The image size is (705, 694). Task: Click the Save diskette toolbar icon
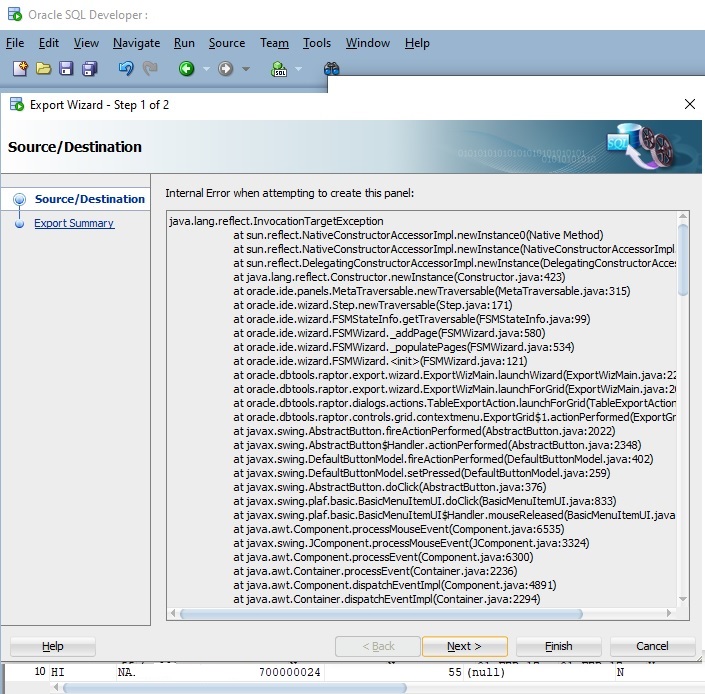[66, 69]
